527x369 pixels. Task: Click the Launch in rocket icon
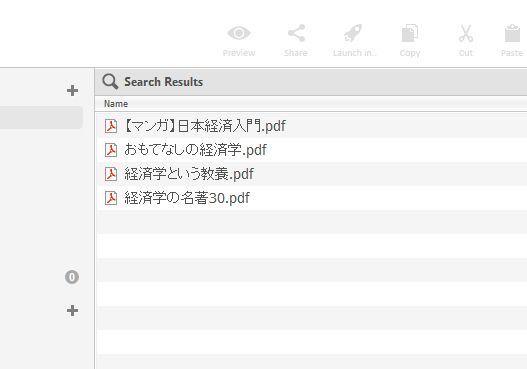pos(353,33)
